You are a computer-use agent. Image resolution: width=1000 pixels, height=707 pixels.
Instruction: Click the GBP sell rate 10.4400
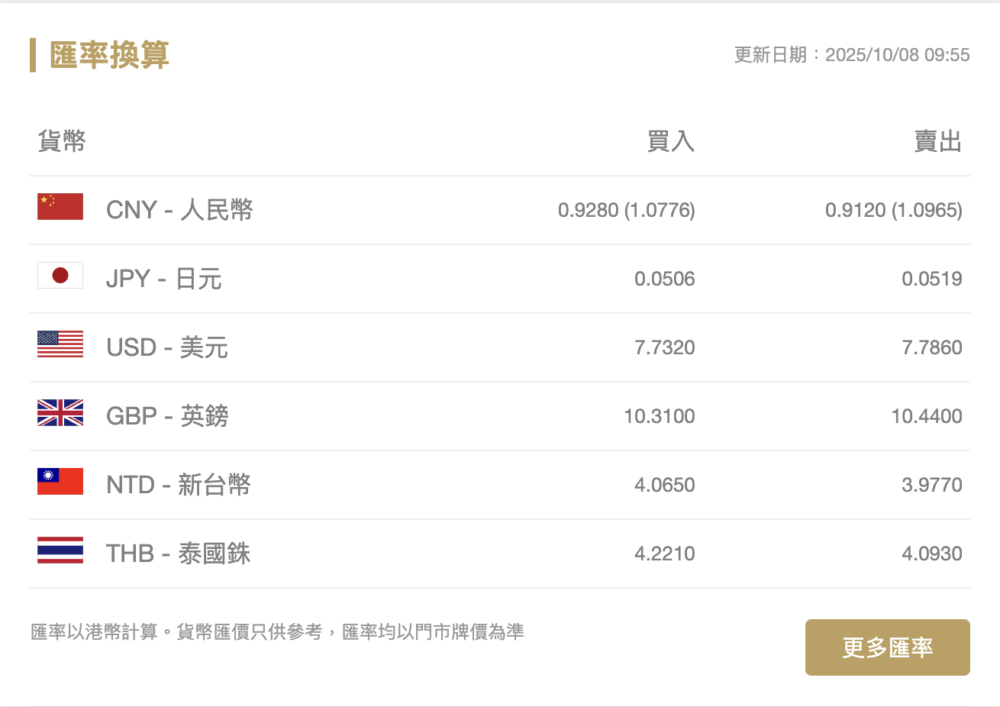click(x=927, y=416)
